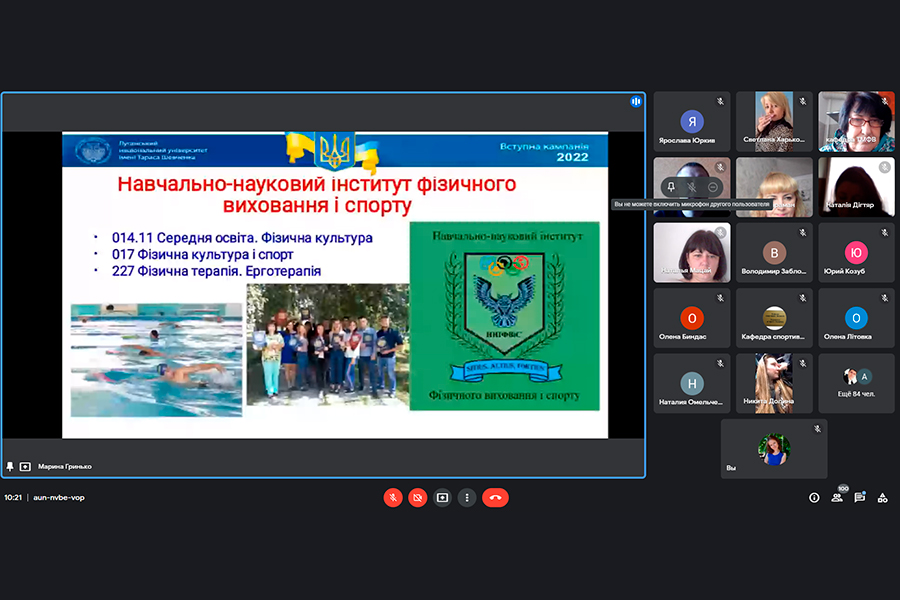Toggle your camera in the call bar

pyautogui.click(x=417, y=497)
